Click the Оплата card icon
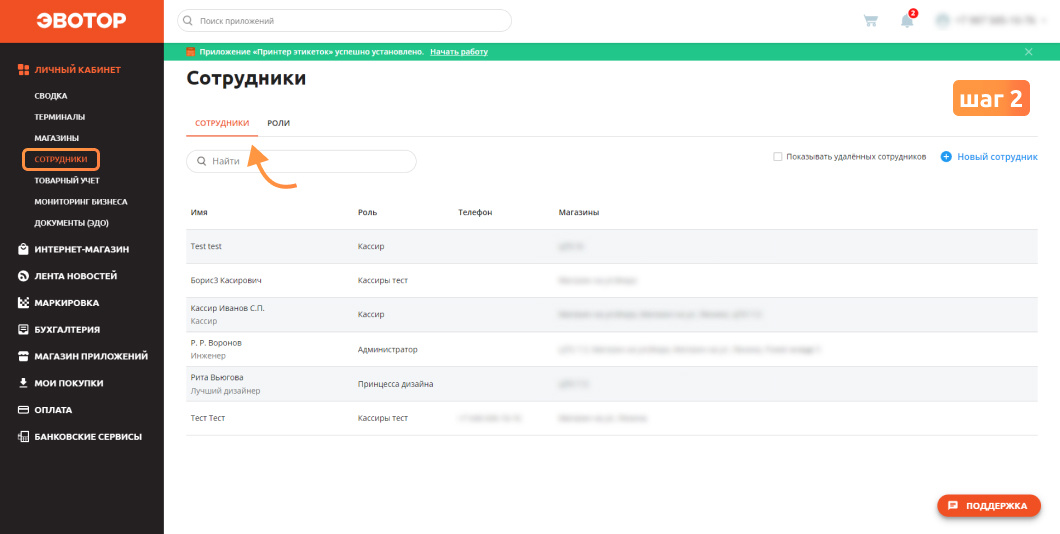1060x534 pixels. (23, 410)
